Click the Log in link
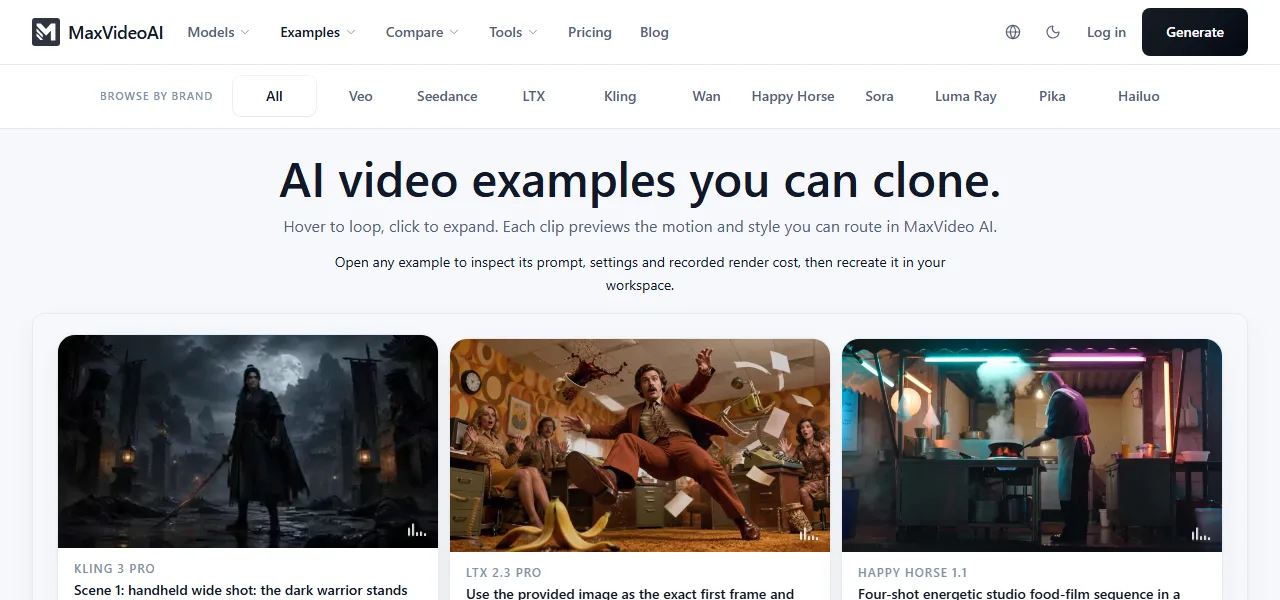The height and width of the screenshot is (600, 1280). tap(1106, 32)
